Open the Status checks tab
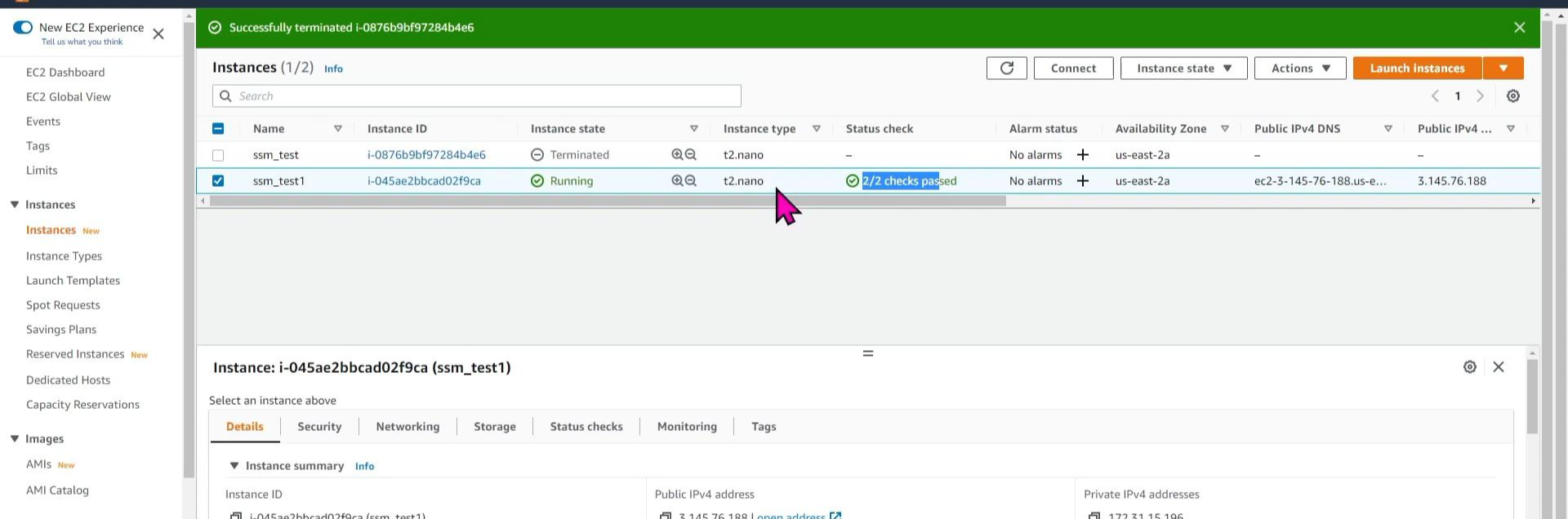Screen dimensions: 1568x519 (x=586, y=427)
